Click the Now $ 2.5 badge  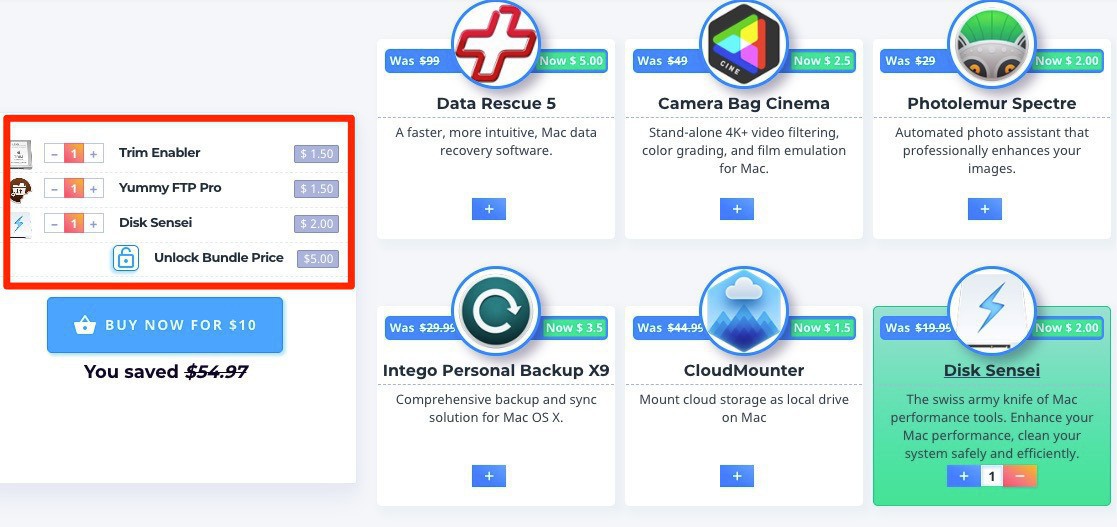point(822,61)
